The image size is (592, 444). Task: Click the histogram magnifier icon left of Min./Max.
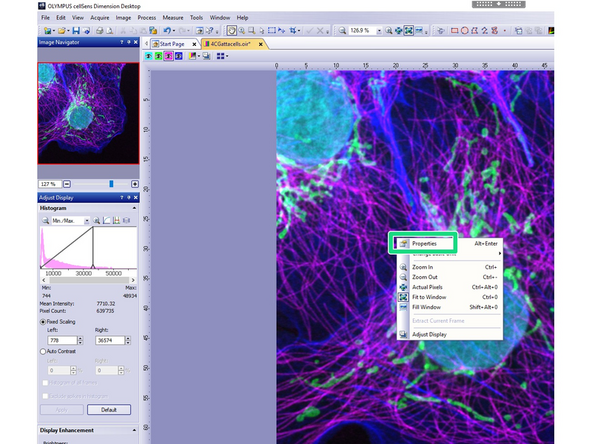point(45,220)
